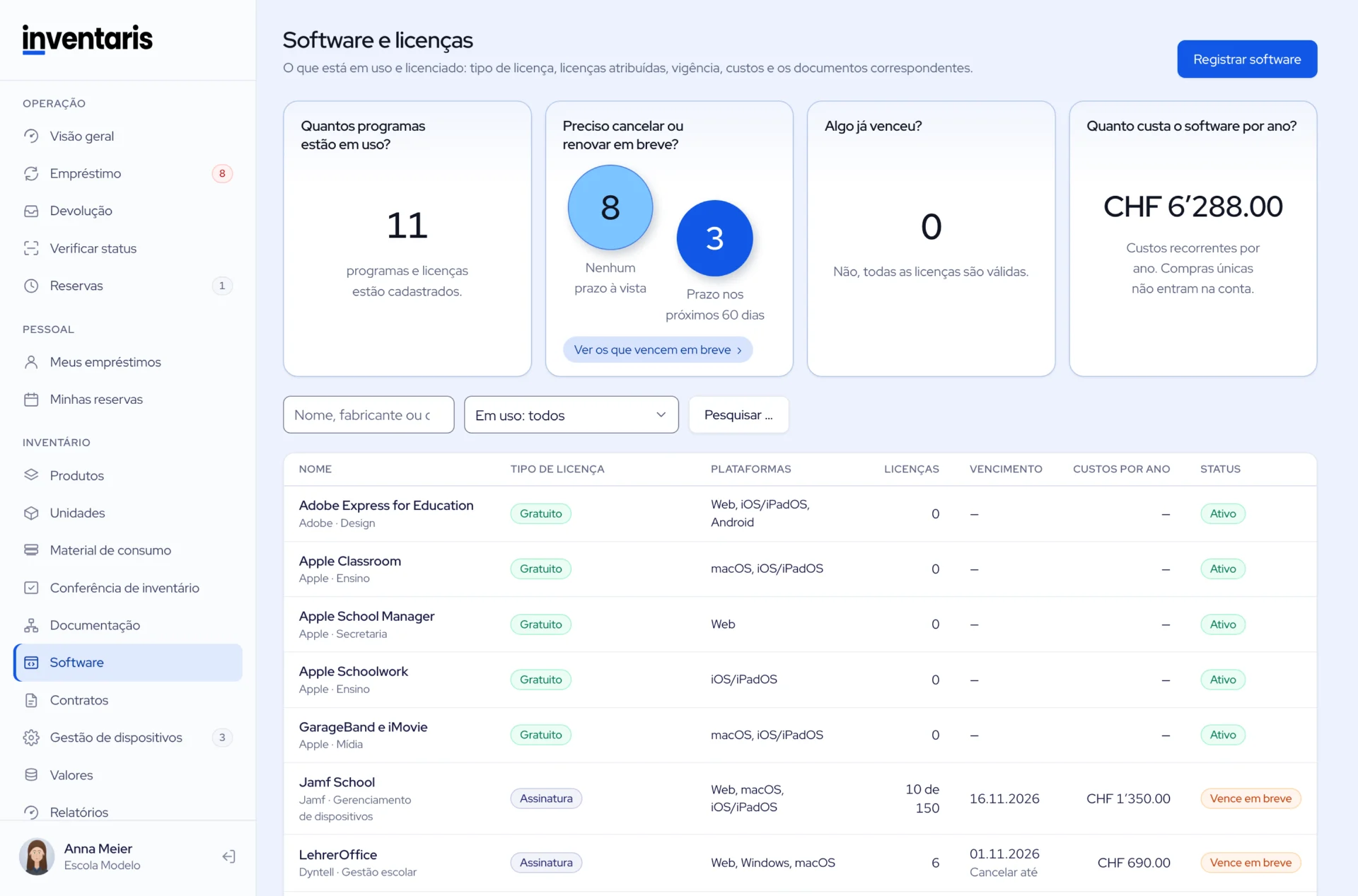Viewport: 1358px width, 896px height.
Task: Click the Reservas clock icon
Action: point(31,286)
